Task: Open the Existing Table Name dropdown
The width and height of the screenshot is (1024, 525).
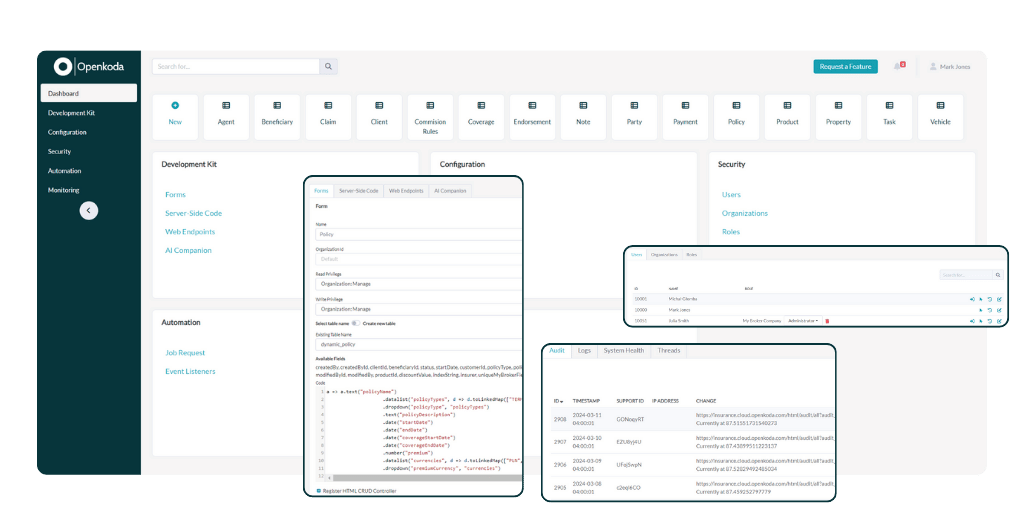Action: (x=418, y=344)
